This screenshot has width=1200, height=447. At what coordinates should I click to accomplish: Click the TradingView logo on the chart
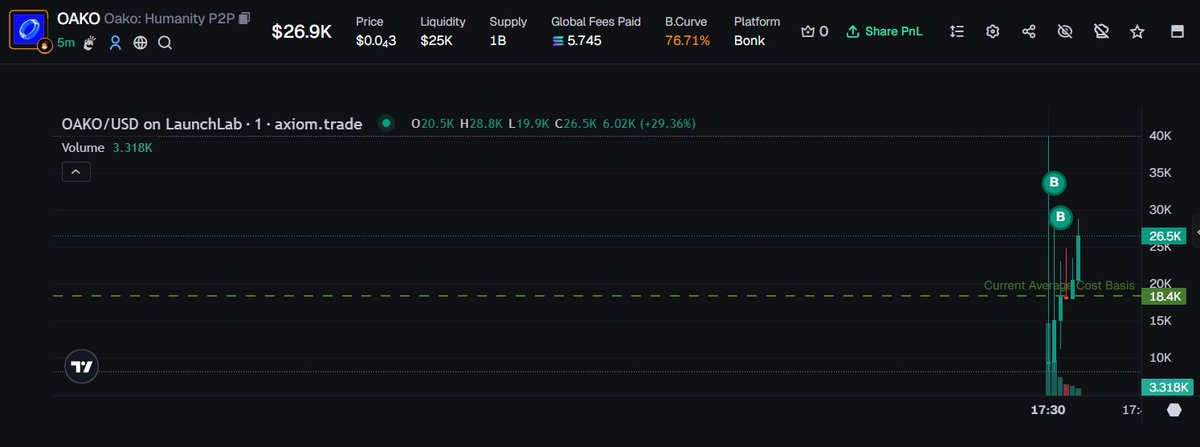82,367
